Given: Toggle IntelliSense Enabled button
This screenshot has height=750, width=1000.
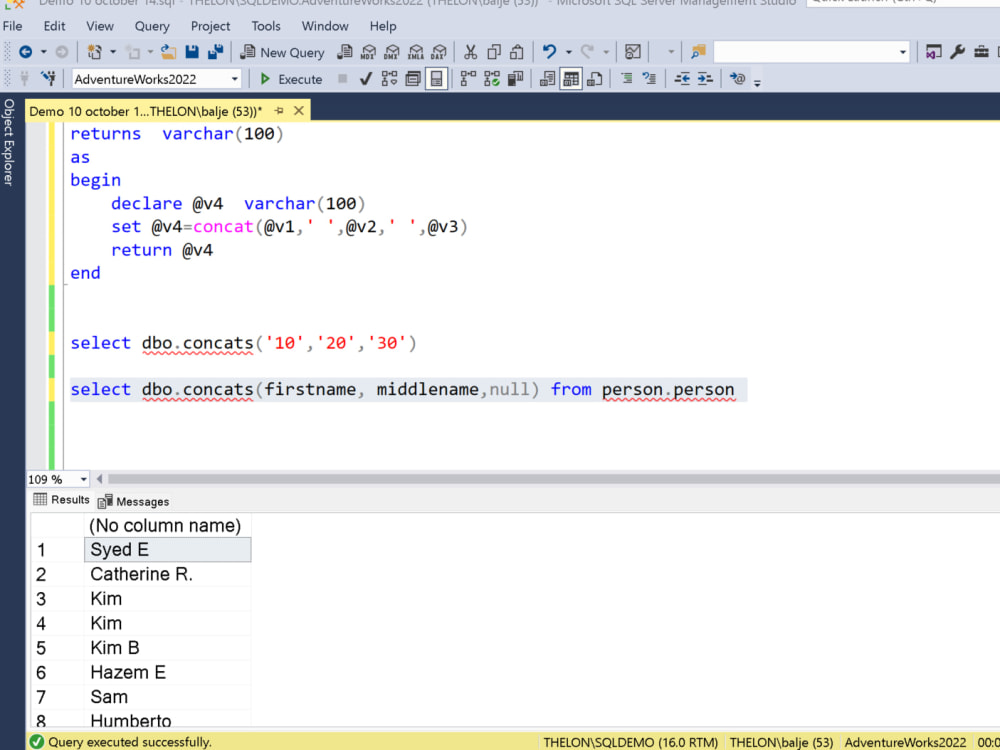Looking at the screenshot, I should tap(436, 79).
